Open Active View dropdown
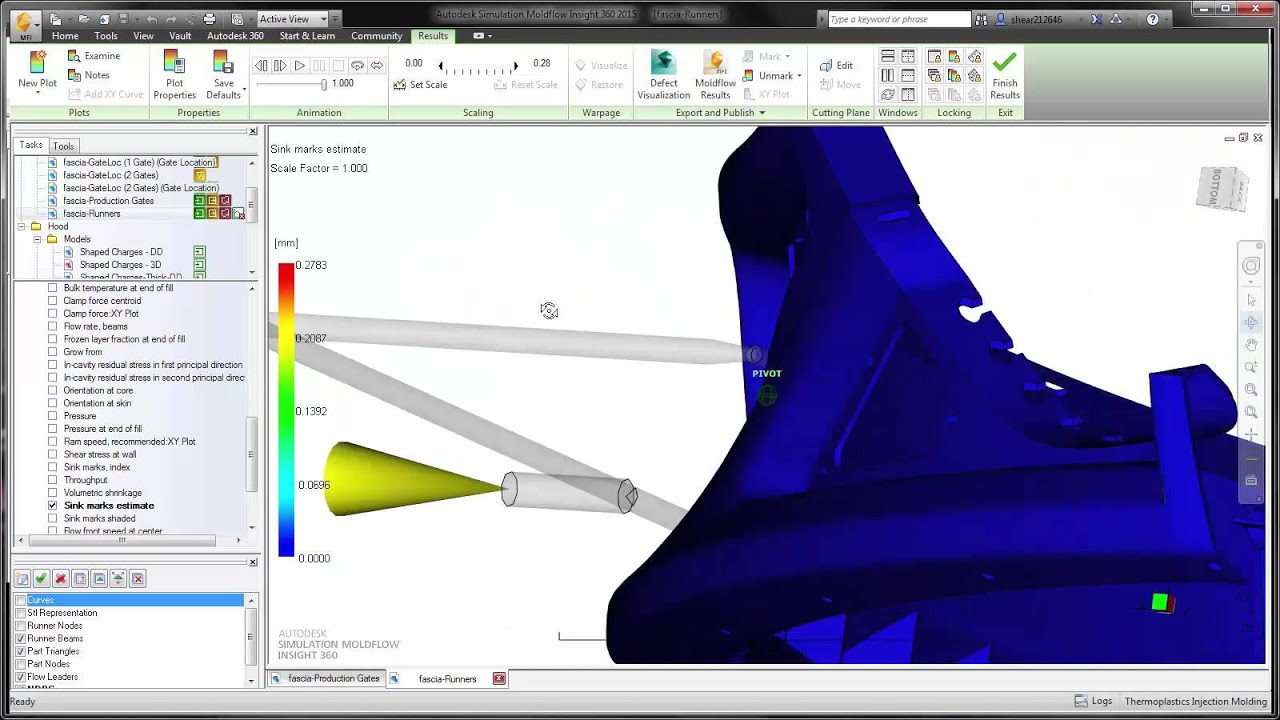Screen dimensions: 1280x720 tap(323, 18)
